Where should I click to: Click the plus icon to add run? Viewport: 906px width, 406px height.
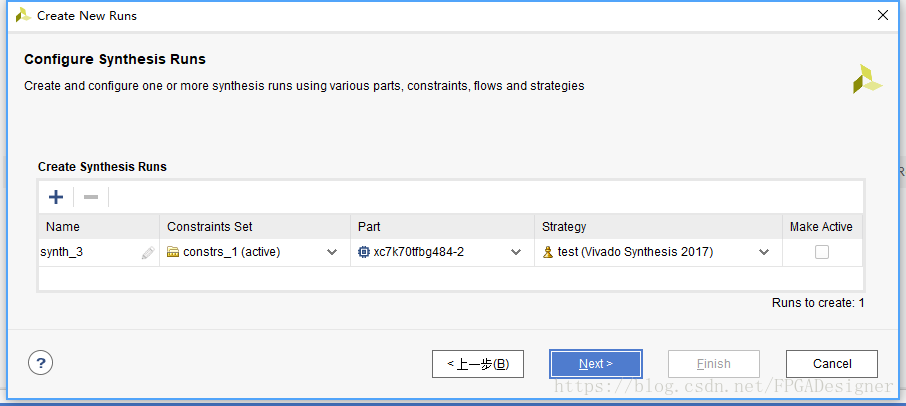pyautogui.click(x=56, y=197)
